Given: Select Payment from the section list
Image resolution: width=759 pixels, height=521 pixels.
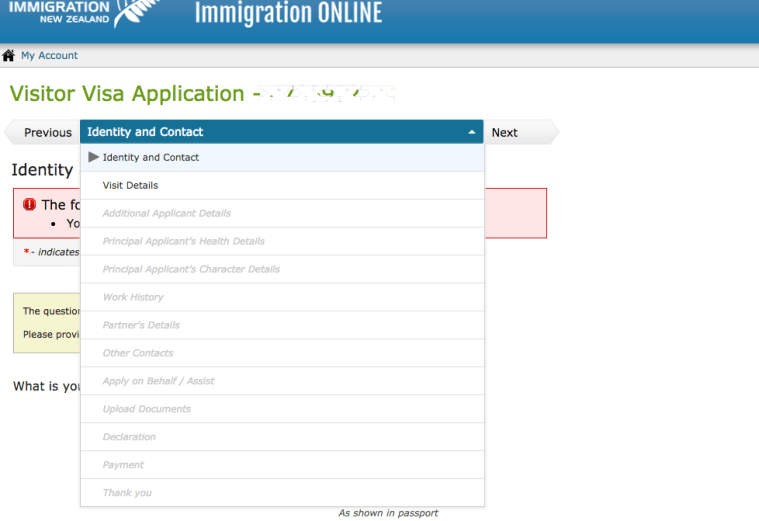Looking at the screenshot, I should tap(123, 465).
